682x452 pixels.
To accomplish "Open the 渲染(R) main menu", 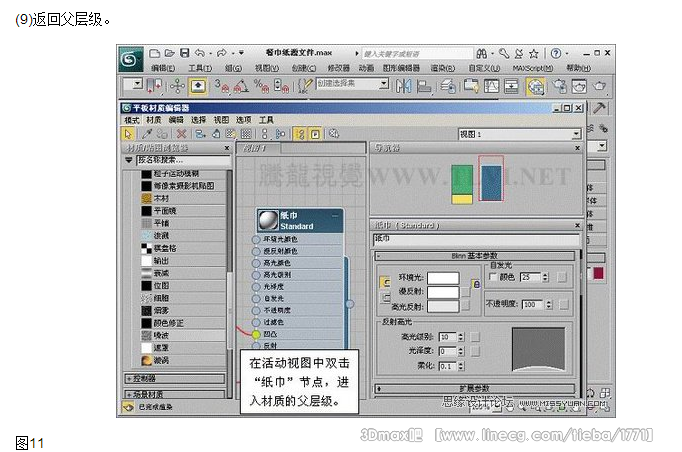I will pyautogui.click(x=443, y=68).
